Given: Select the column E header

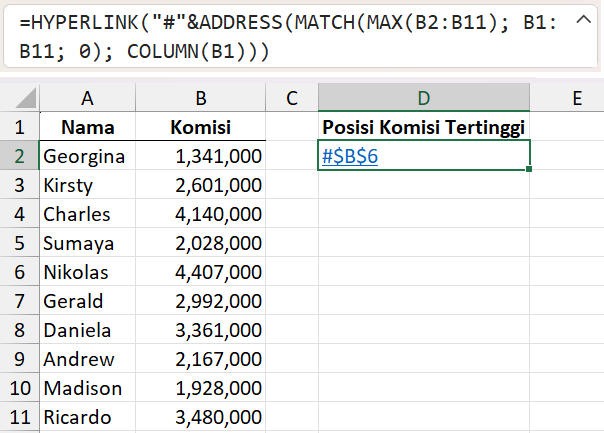Looking at the screenshot, I should click(577, 98).
